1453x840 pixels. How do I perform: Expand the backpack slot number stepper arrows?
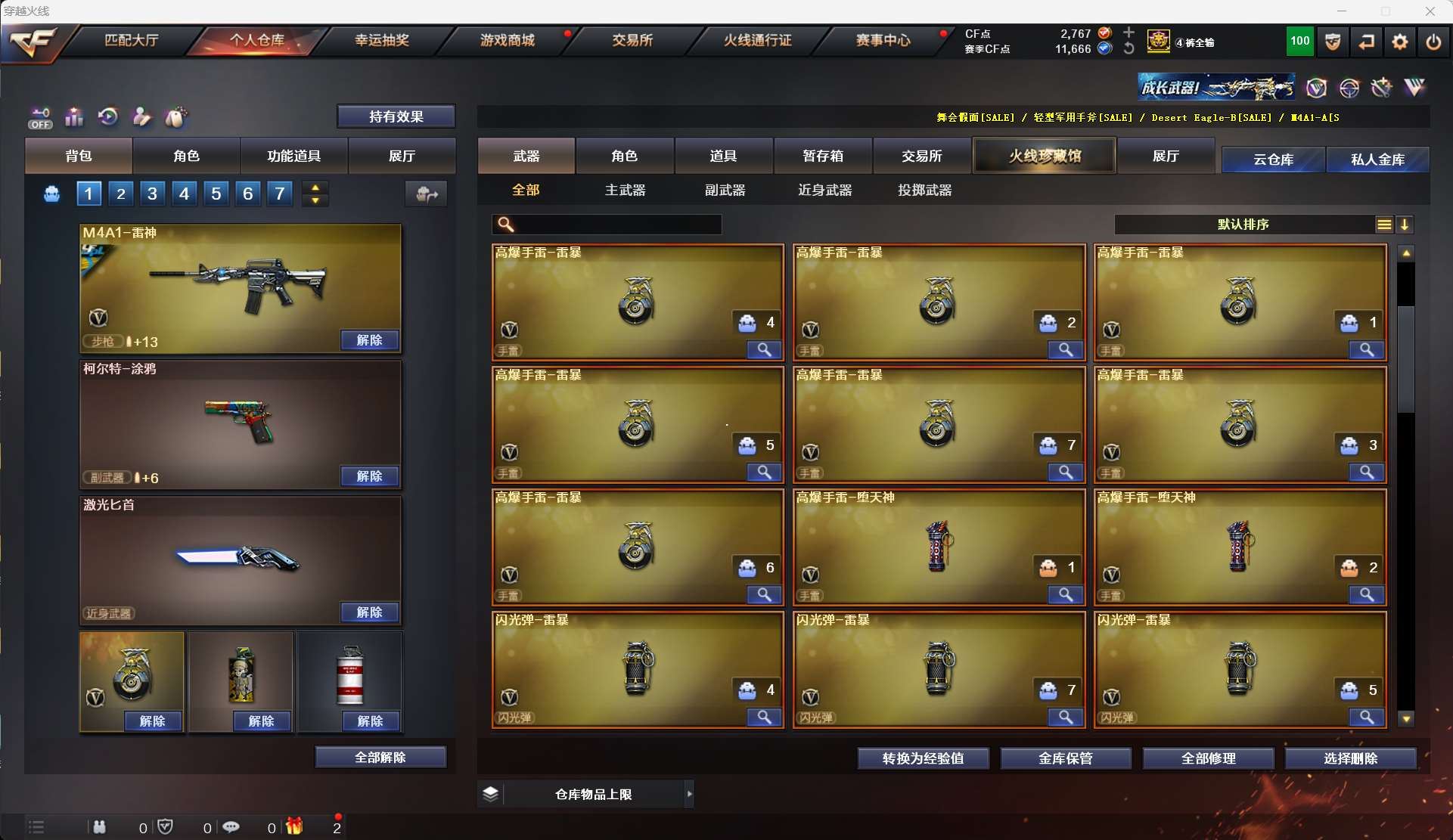315,194
